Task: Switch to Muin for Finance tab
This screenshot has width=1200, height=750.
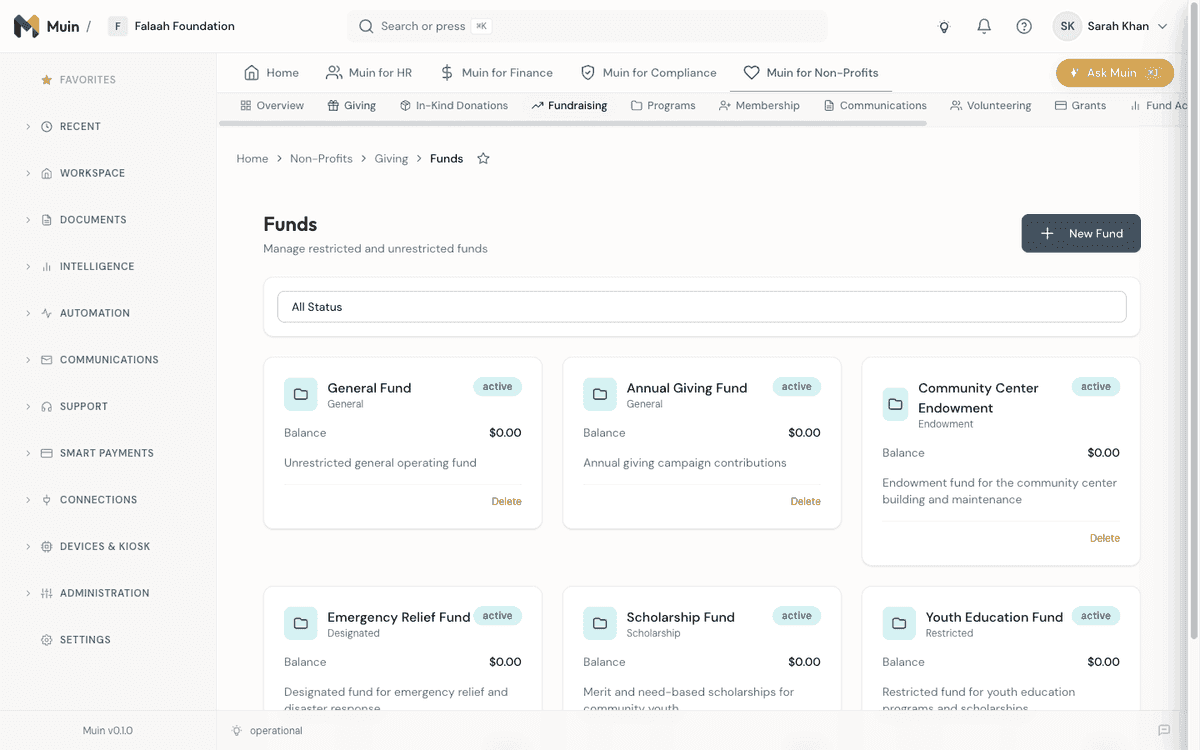Action: [497, 73]
